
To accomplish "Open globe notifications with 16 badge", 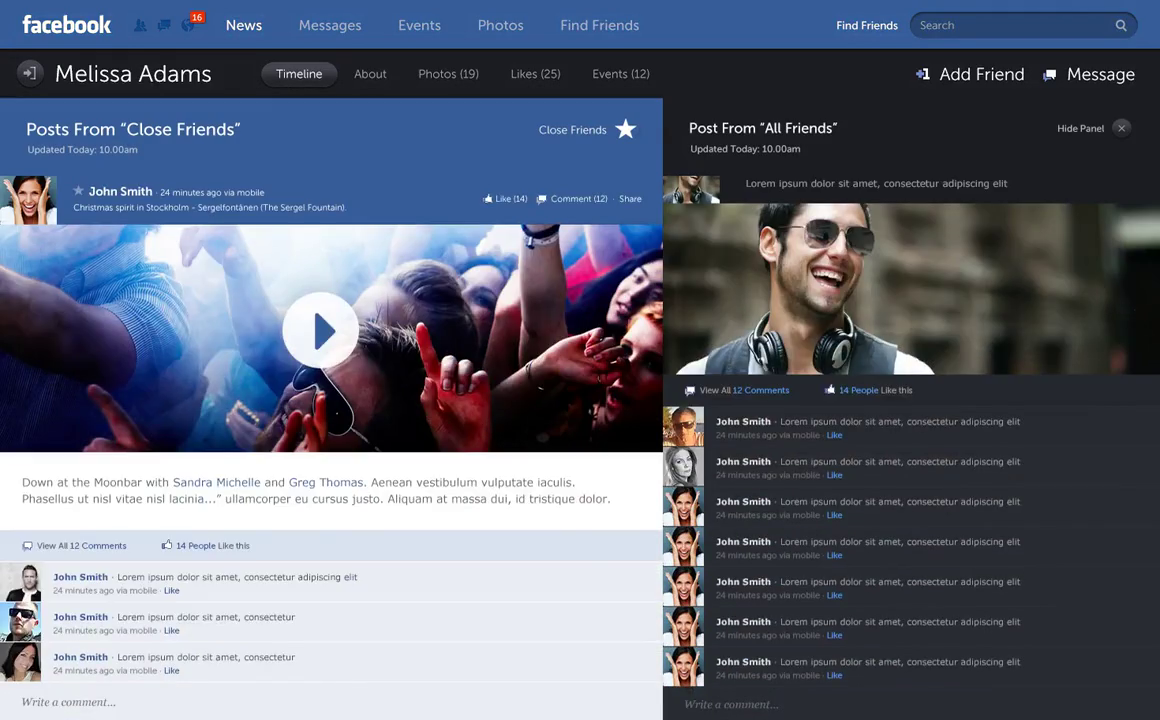I will (188, 25).
